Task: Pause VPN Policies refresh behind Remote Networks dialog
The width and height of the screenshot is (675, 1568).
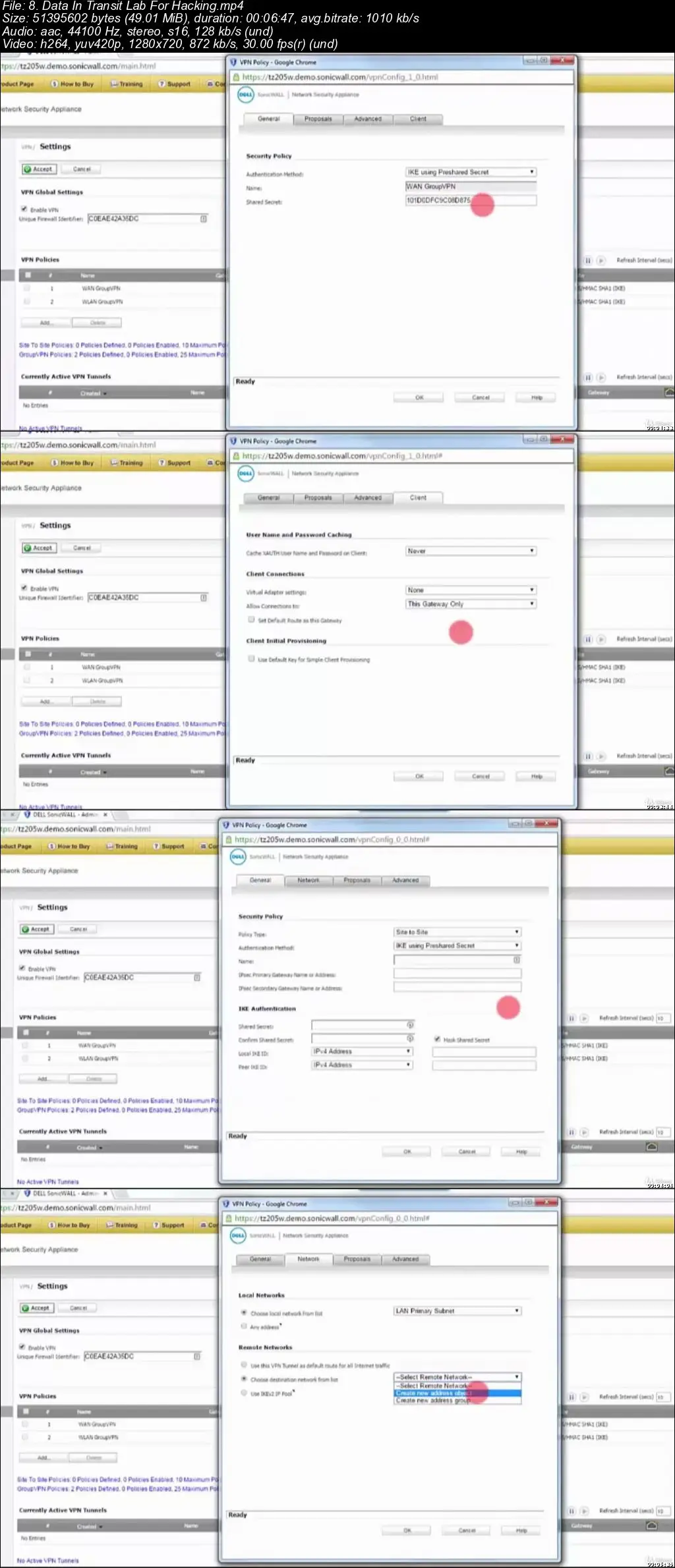Action: click(x=572, y=1397)
